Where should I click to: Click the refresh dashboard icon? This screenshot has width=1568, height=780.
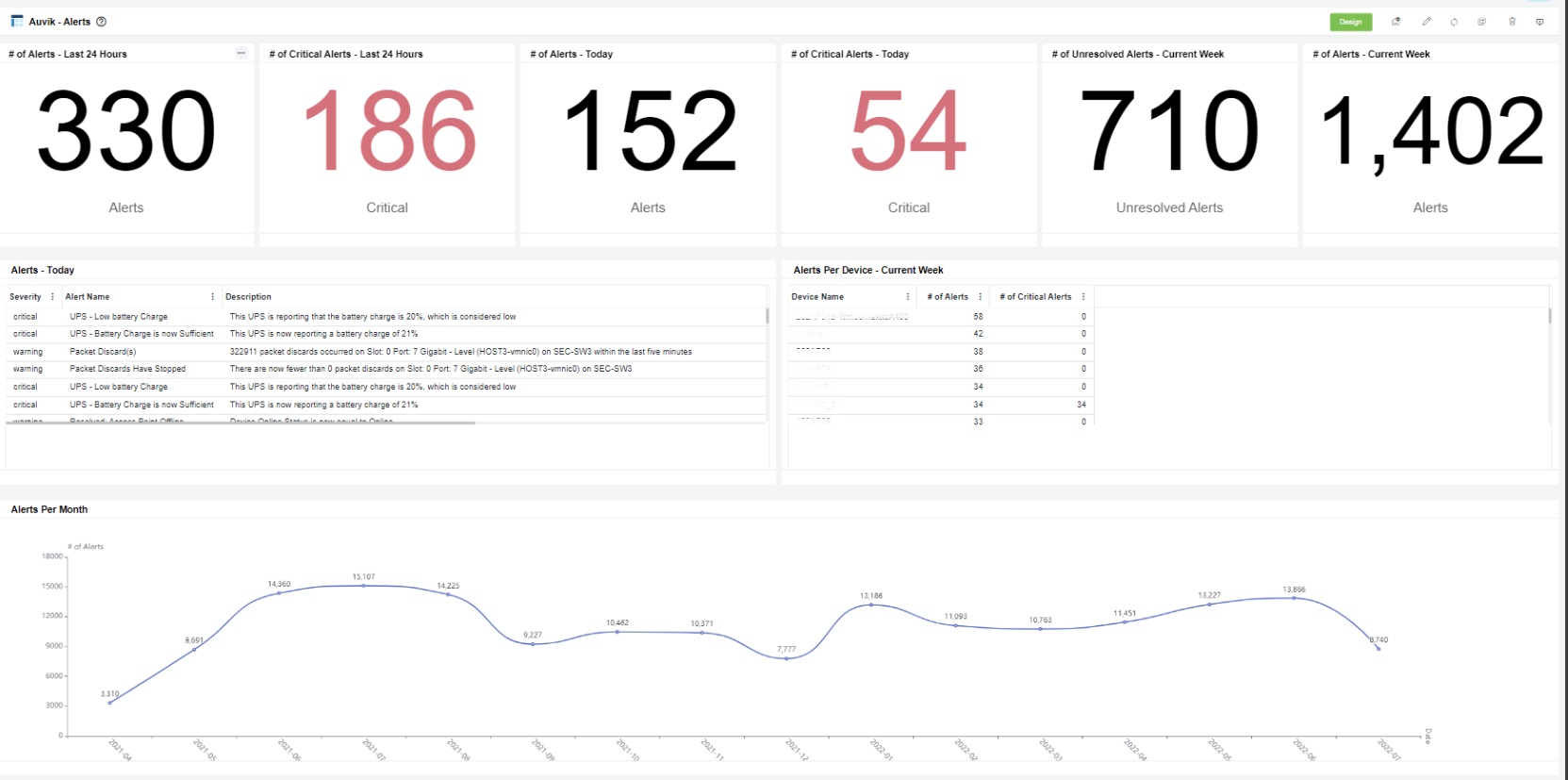1454,22
